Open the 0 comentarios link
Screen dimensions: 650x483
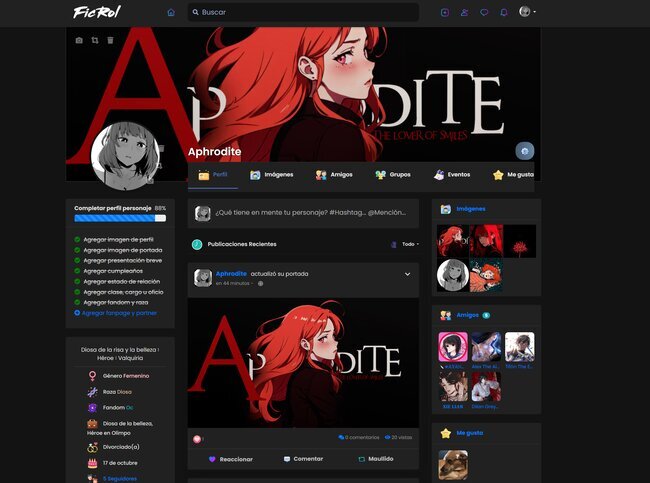pyautogui.click(x=359, y=437)
